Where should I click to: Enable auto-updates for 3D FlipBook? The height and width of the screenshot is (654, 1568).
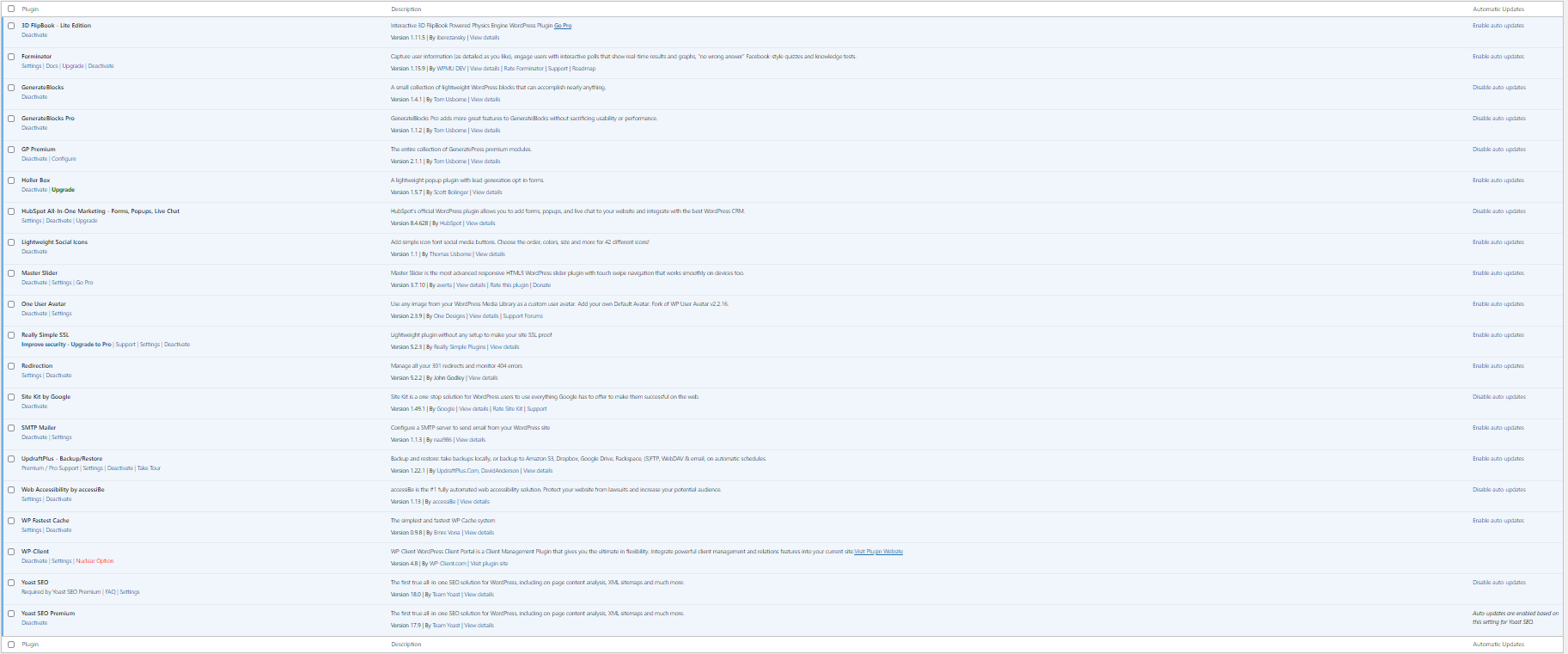point(1498,26)
